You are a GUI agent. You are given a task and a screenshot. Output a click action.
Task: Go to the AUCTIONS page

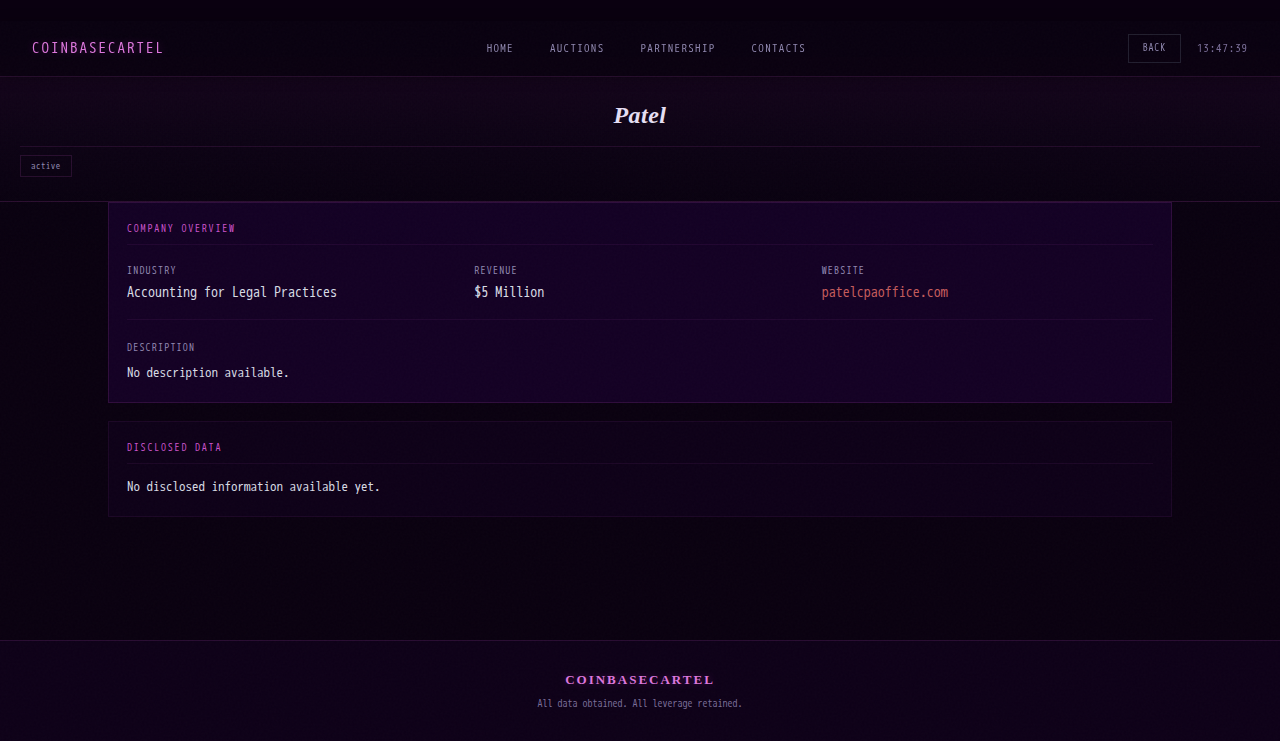pos(577,48)
